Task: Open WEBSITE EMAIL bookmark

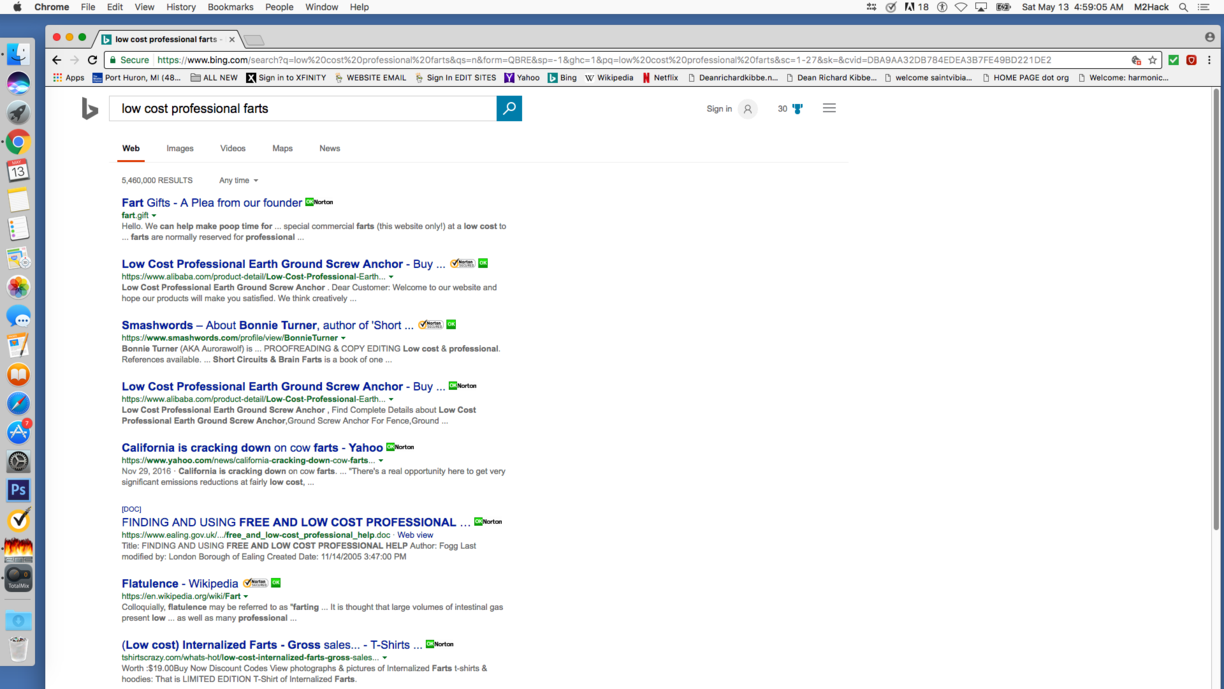Action: [370, 77]
